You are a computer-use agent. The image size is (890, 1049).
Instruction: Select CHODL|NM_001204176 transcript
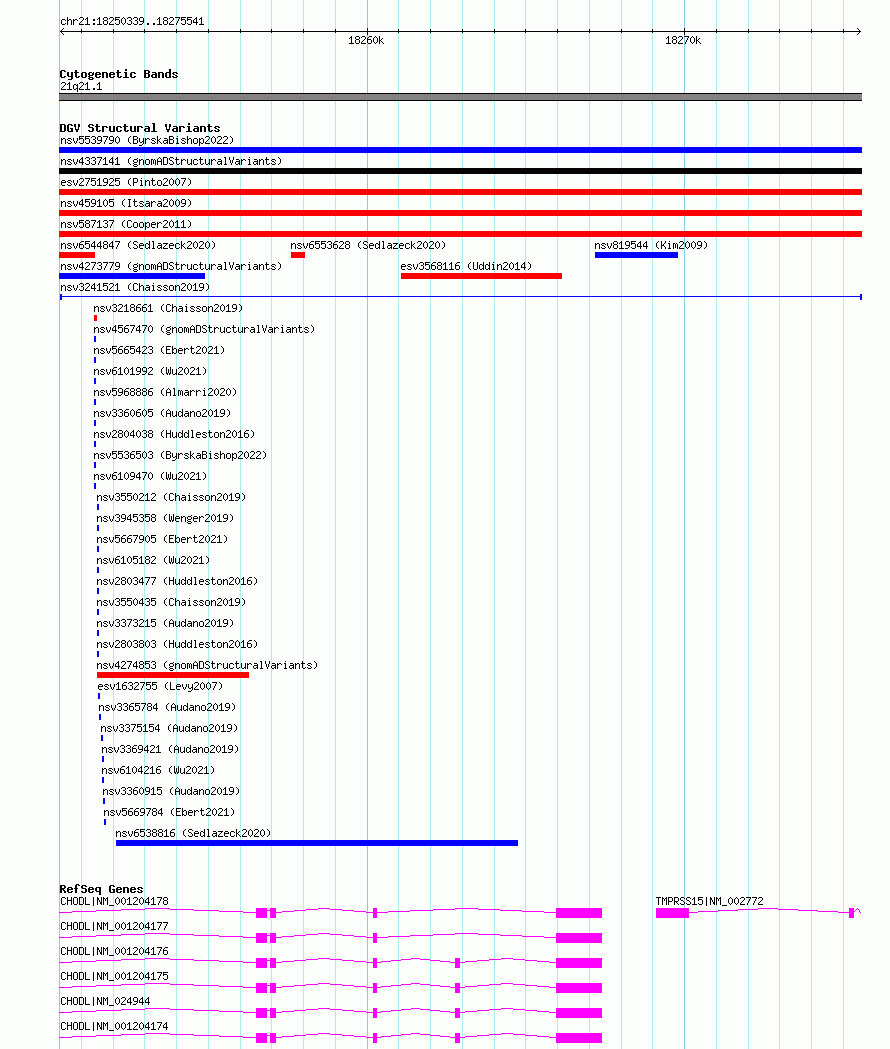pos(114,951)
